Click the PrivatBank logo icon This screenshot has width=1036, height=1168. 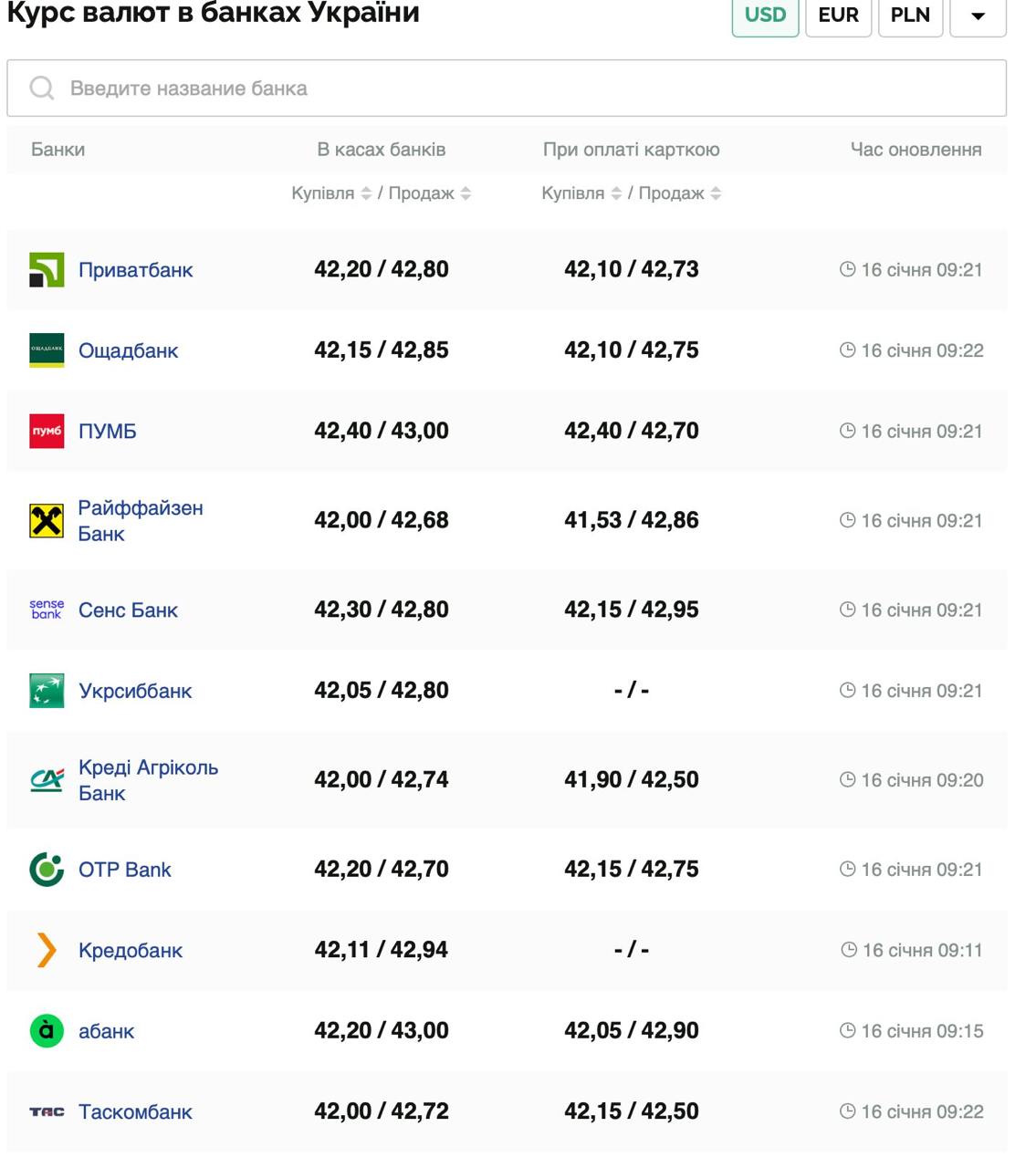47,270
